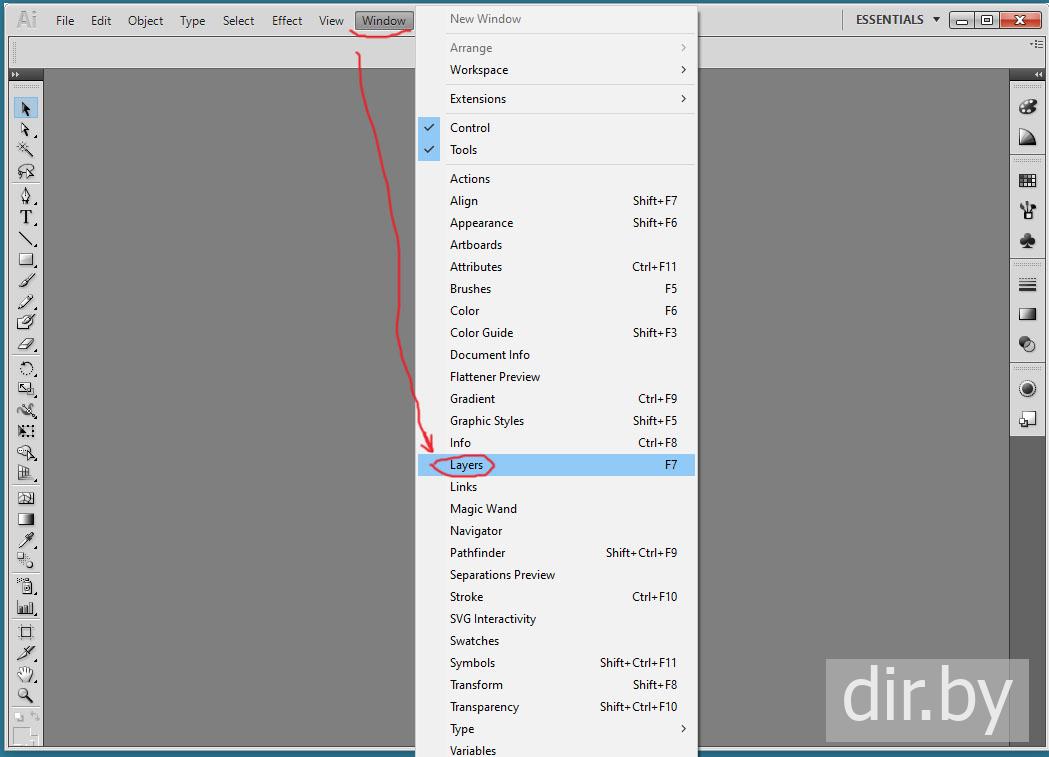Viewport: 1049px width, 757px height.
Task: Select the Slice tool
Action: click(x=26, y=653)
